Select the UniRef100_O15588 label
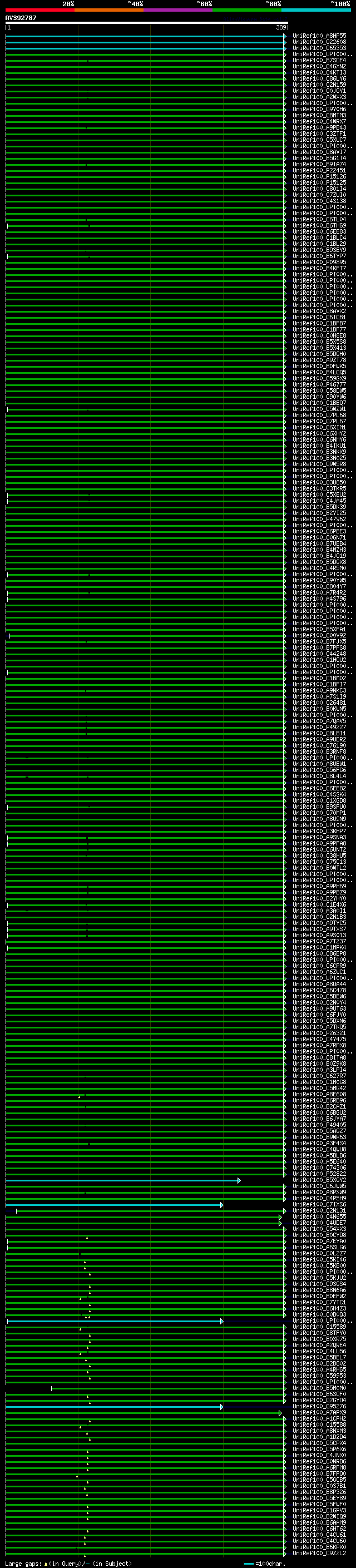The image size is (356, 1568). pyautogui.click(x=319, y=1424)
